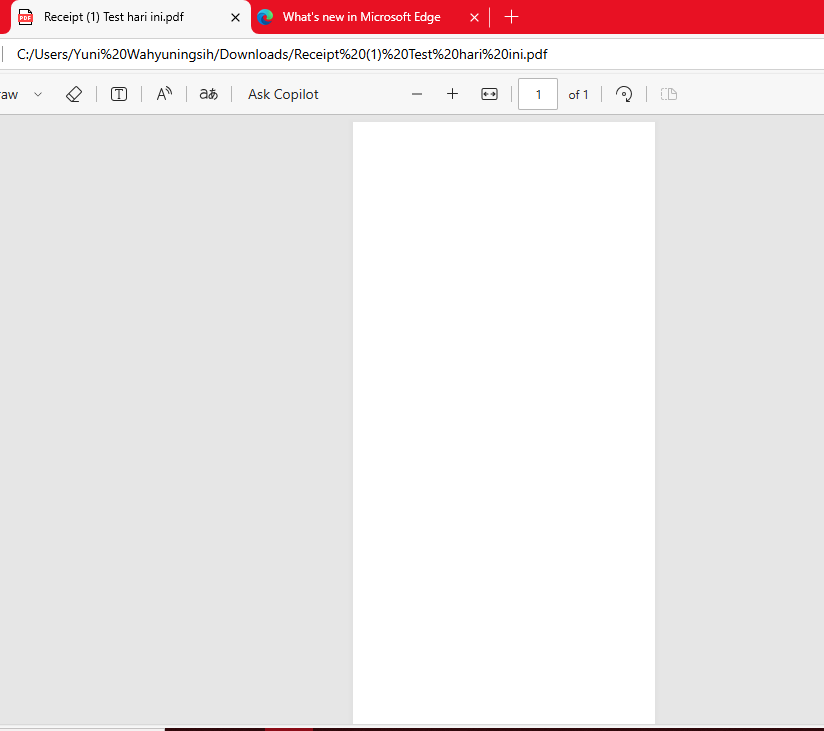The width and height of the screenshot is (824, 731).
Task: Select the Erase tool icon
Action: click(74, 95)
